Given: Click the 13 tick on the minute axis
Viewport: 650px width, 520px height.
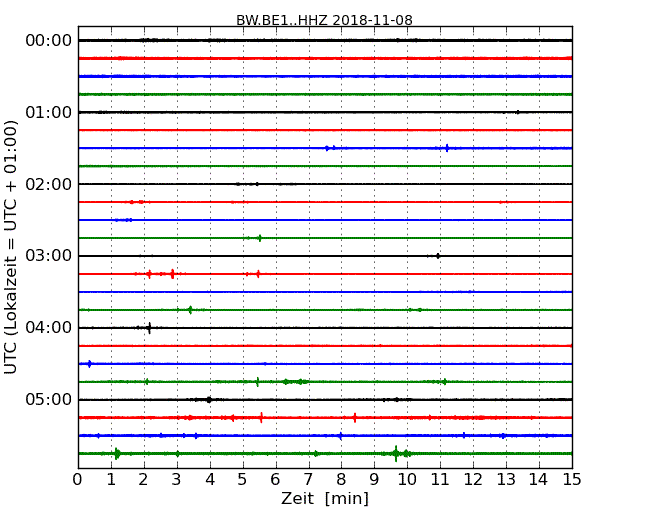Looking at the screenshot, I should (x=506, y=480).
